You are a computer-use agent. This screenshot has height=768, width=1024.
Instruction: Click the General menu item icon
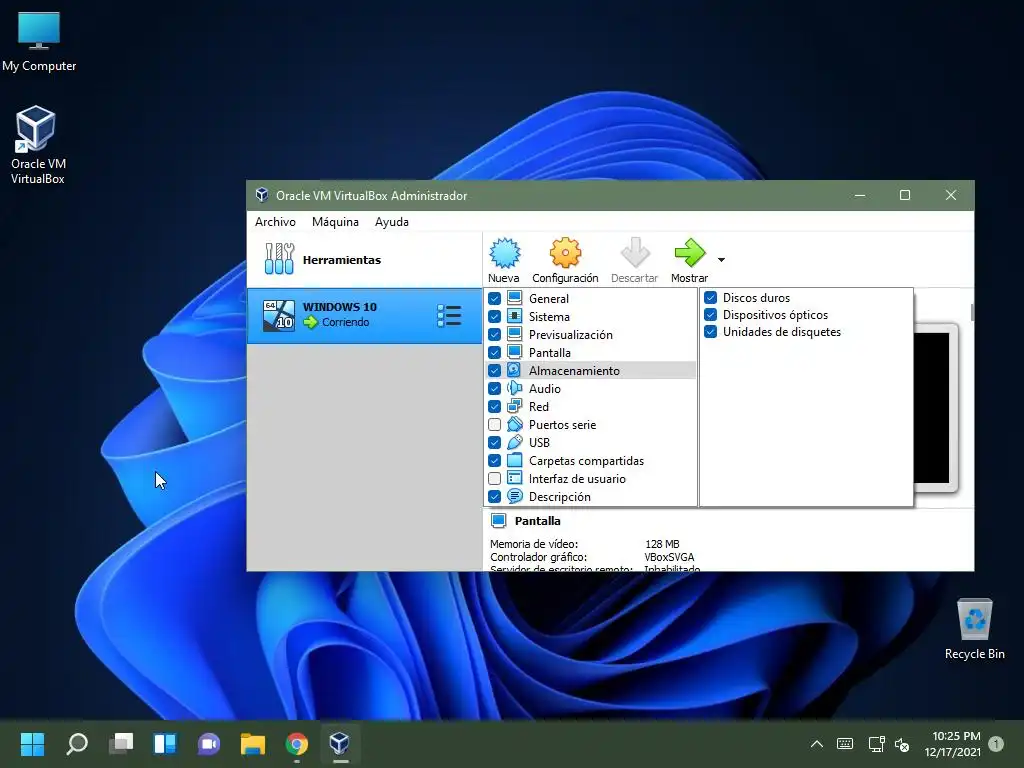tap(515, 298)
